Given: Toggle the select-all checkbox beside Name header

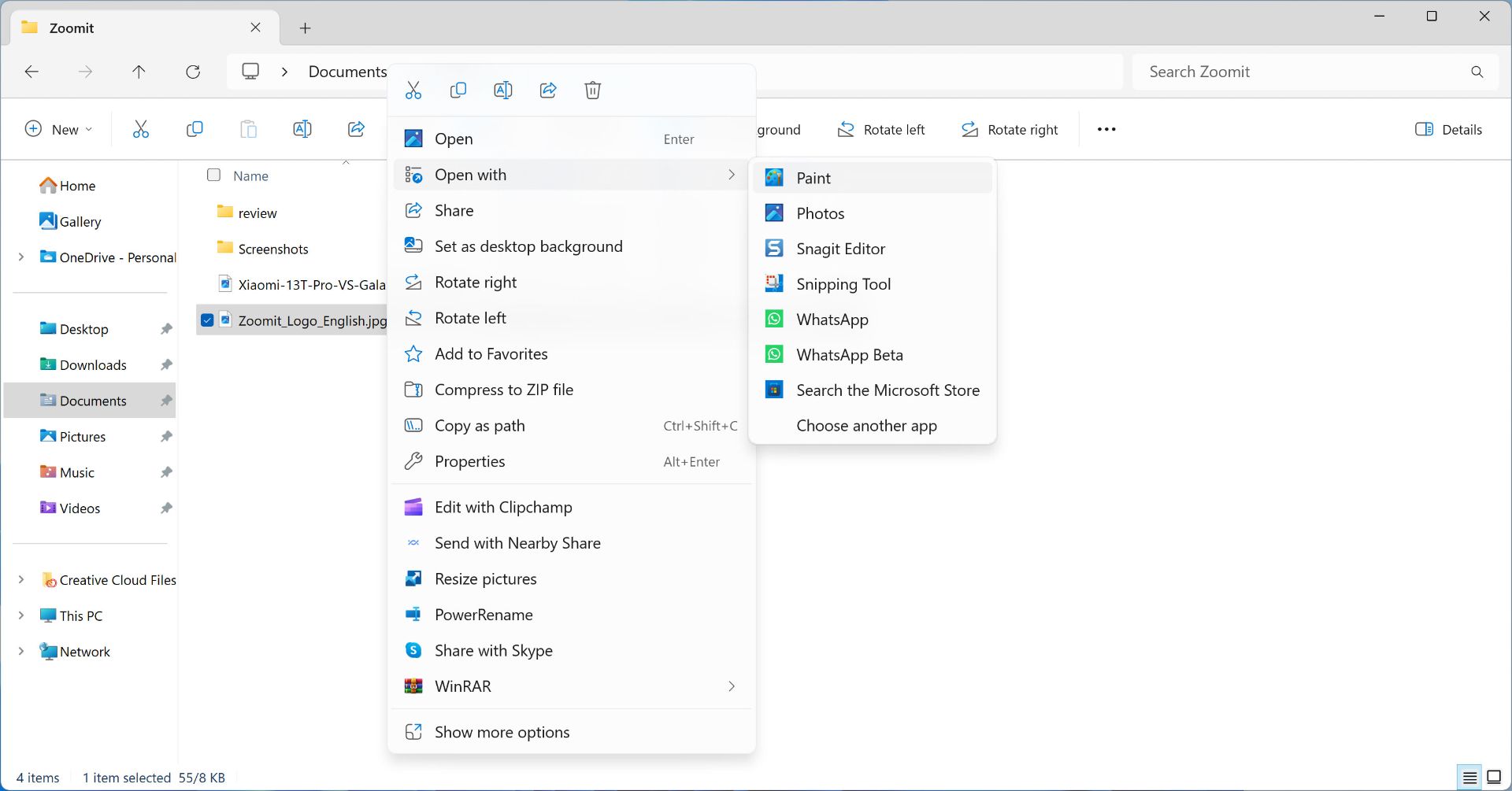Looking at the screenshot, I should tap(213, 175).
